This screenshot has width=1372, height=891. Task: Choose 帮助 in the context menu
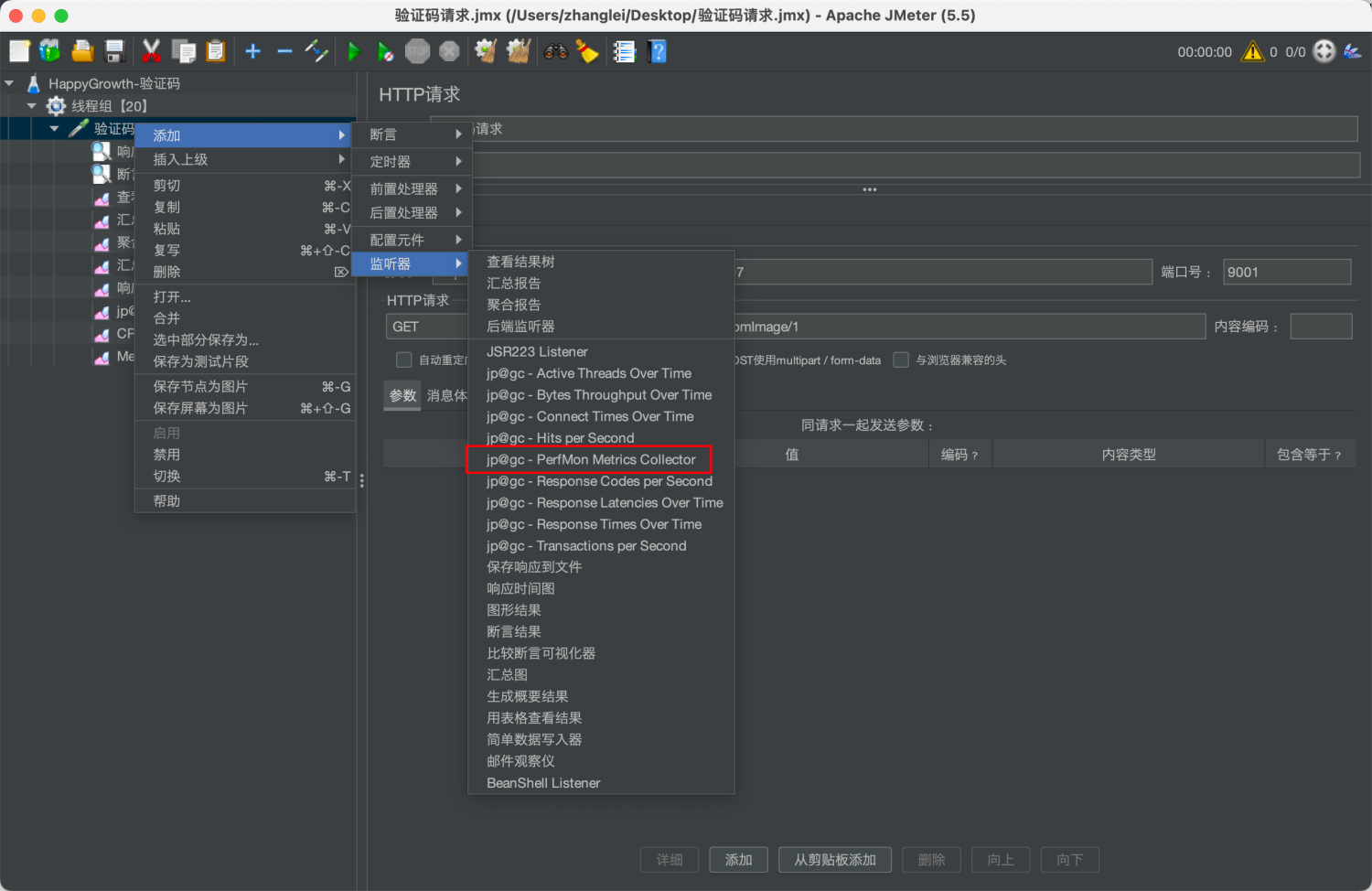coord(245,501)
